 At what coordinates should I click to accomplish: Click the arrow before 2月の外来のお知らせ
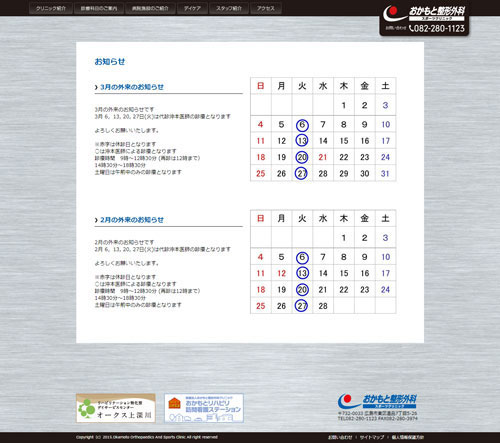coord(96,220)
